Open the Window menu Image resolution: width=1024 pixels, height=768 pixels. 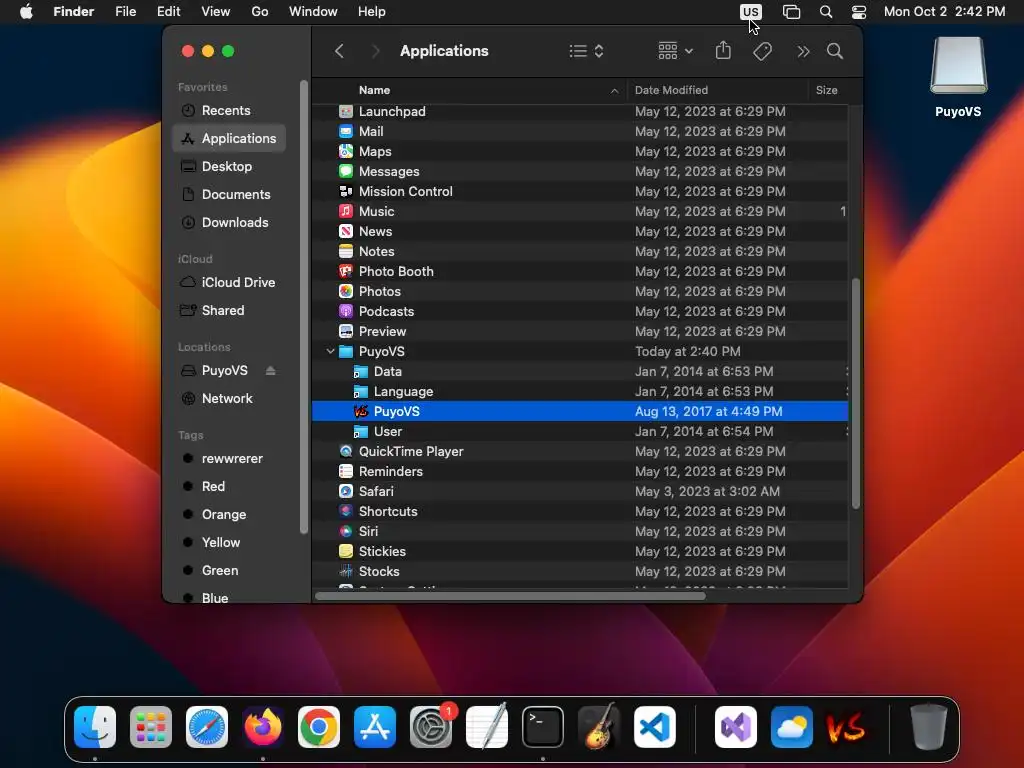tap(313, 12)
